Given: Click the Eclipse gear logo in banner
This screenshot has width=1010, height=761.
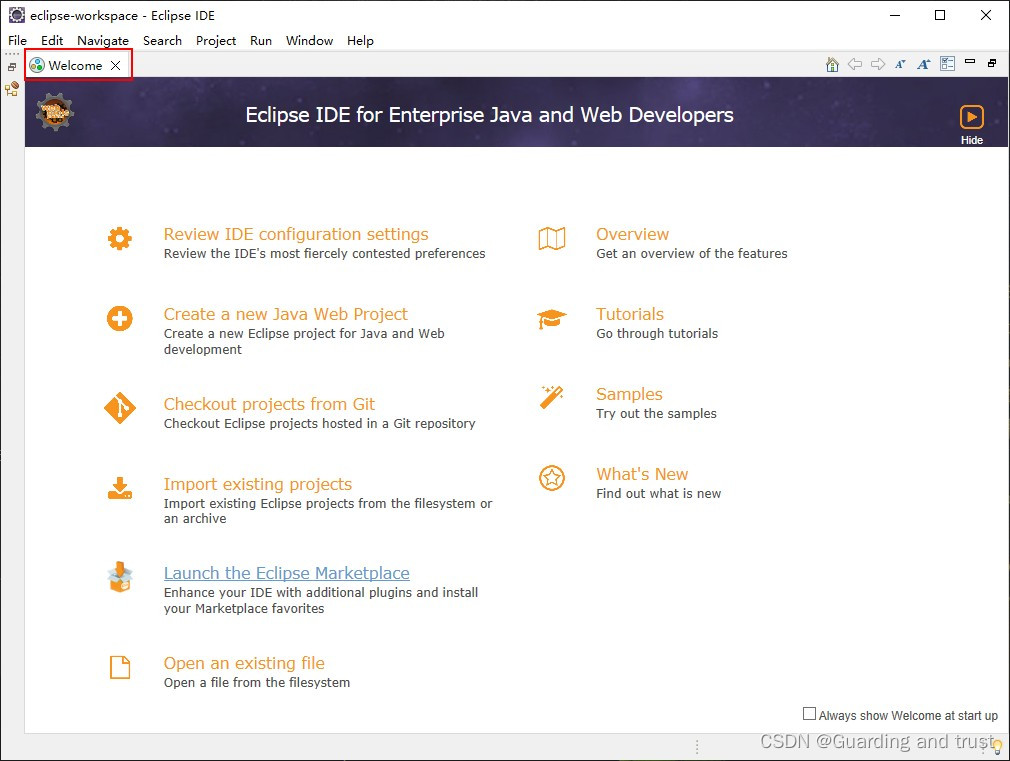Looking at the screenshot, I should click(x=55, y=112).
